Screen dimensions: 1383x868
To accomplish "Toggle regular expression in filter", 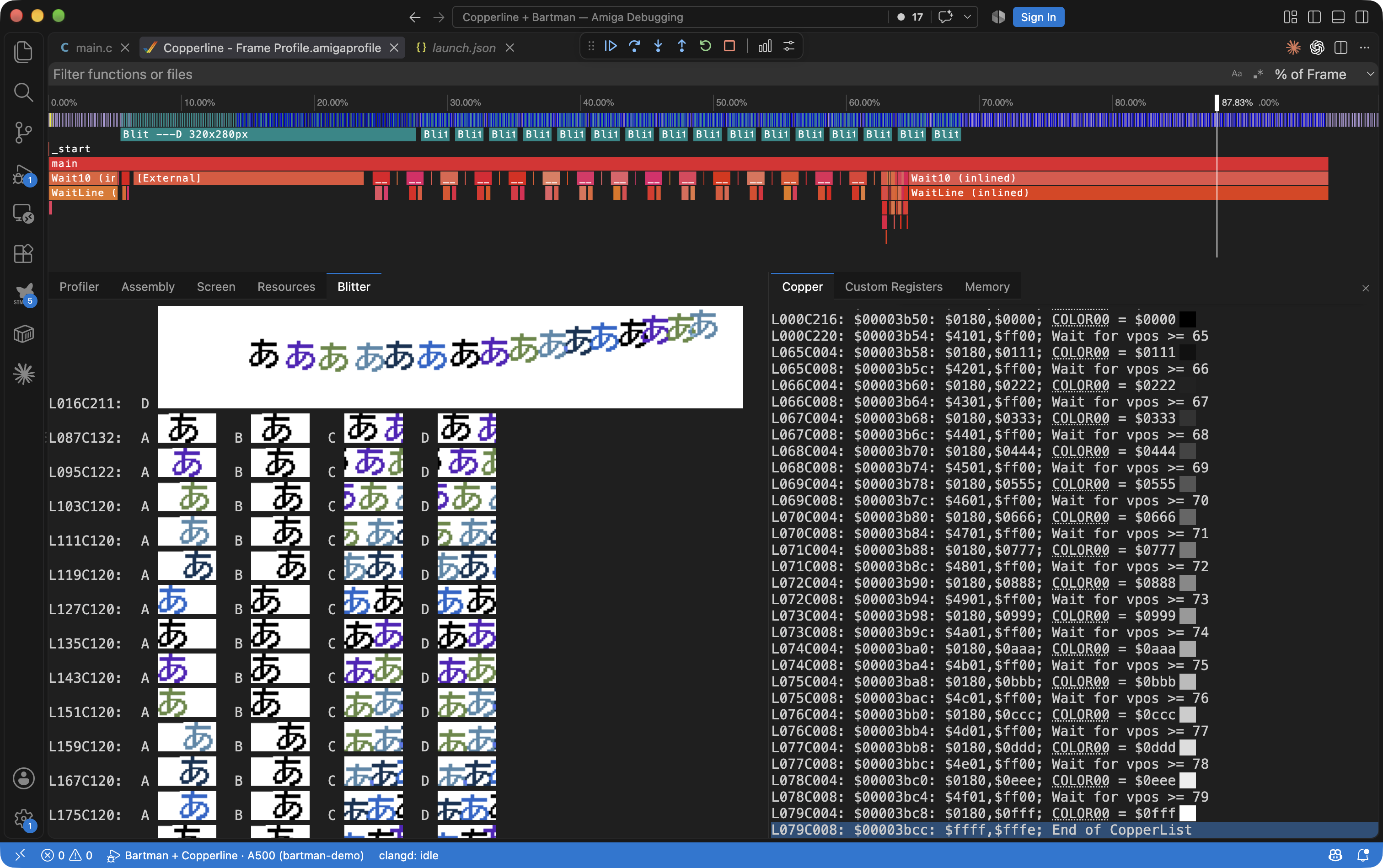I will [1258, 74].
